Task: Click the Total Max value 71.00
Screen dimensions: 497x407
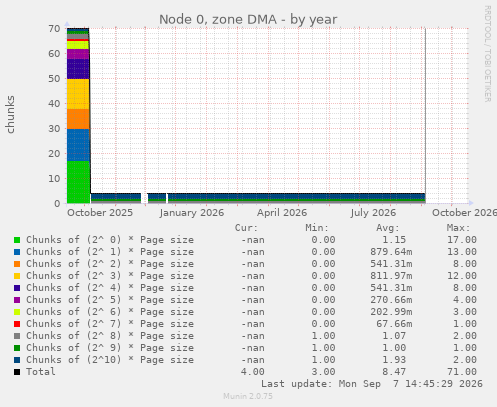Action: point(462,372)
